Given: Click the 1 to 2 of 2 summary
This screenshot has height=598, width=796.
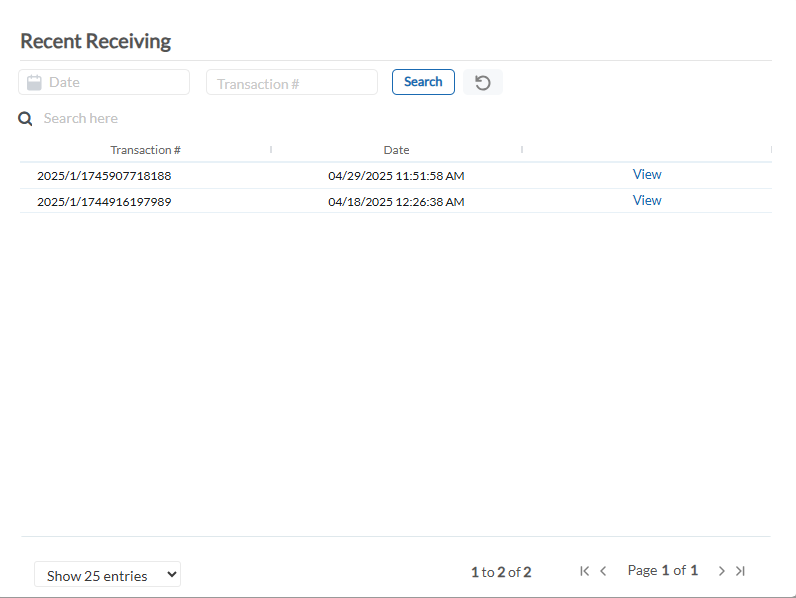Looking at the screenshot, I should pyautogui.click(x=501, y=572).
